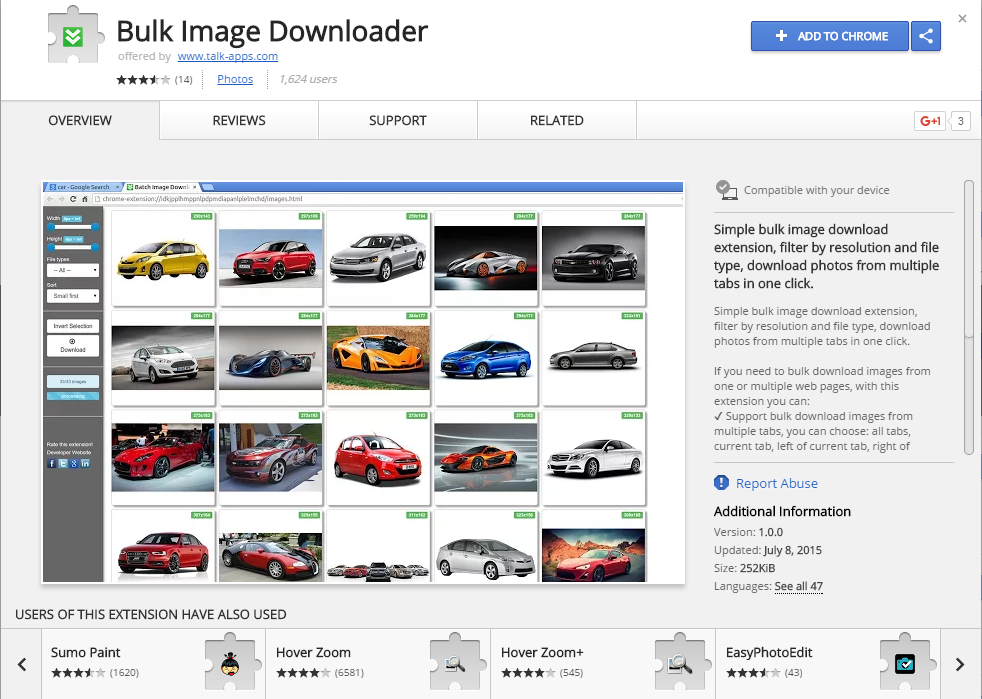The height and width of the screenshot is (699, 982).
Task: Click the processing progress bar in screenshot
Action: (73, 396)
